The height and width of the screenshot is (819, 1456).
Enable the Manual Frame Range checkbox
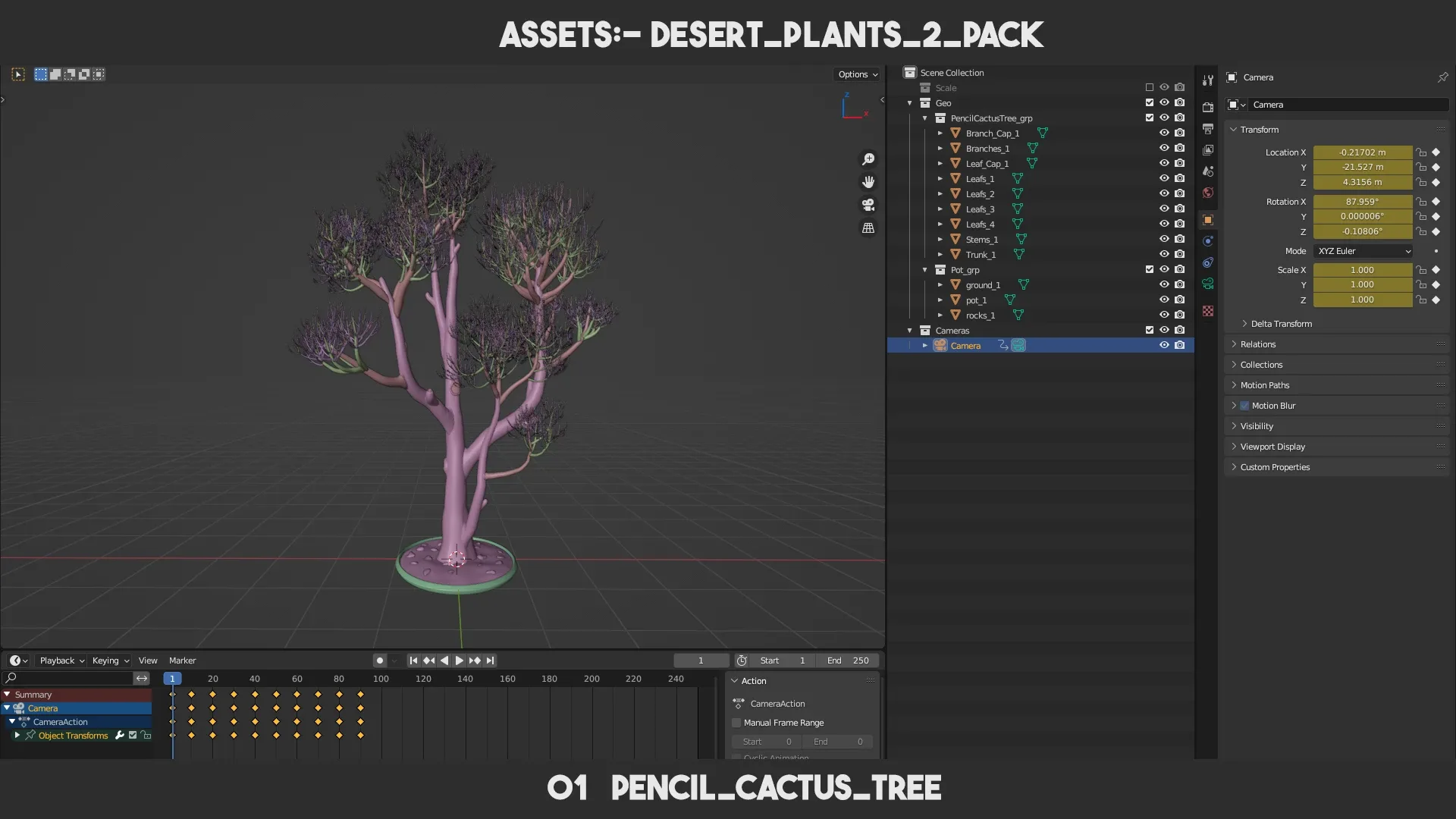[736, 723]
